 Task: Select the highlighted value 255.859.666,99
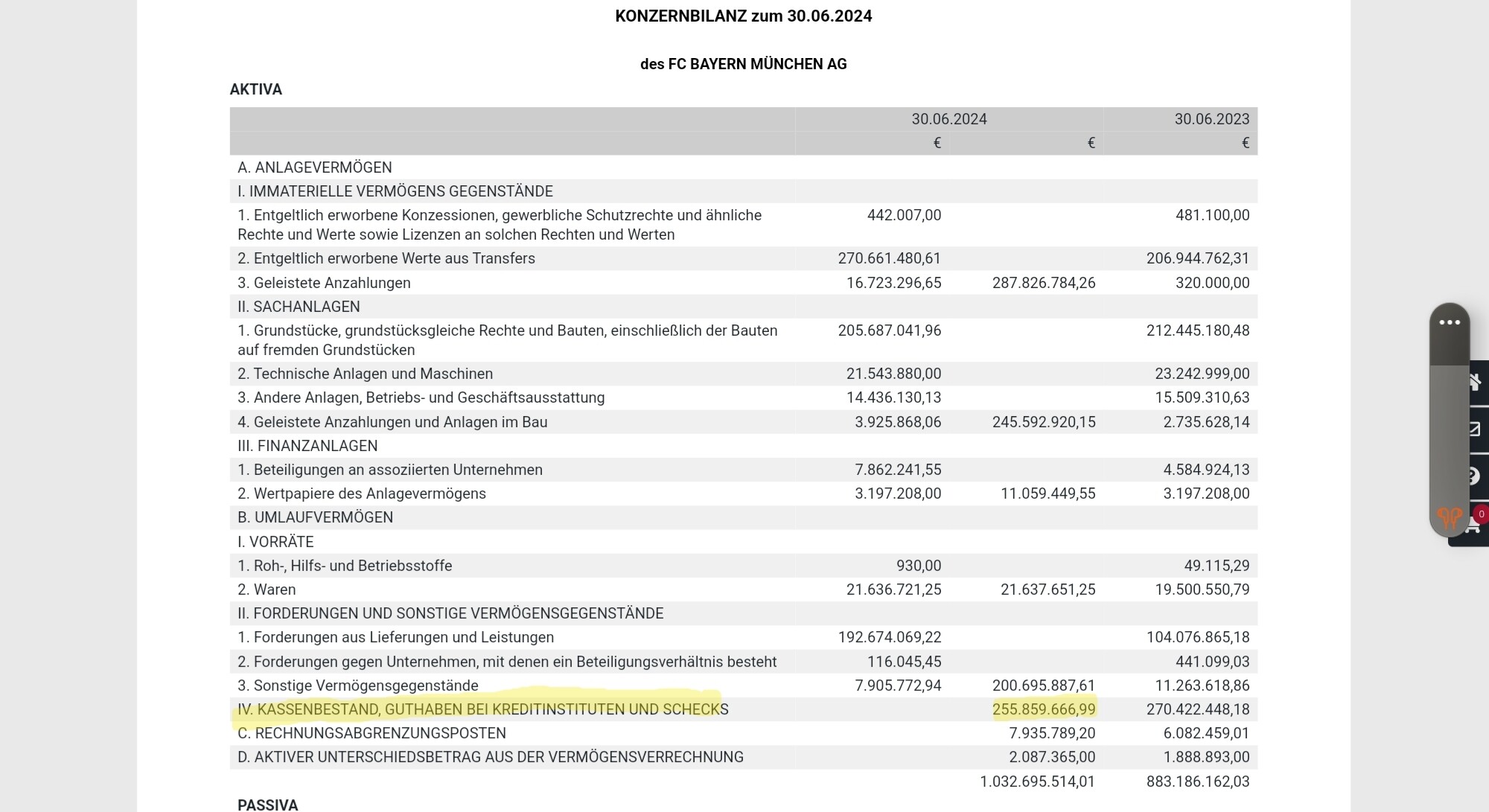pyautogui.click(x=1044, y=709)
